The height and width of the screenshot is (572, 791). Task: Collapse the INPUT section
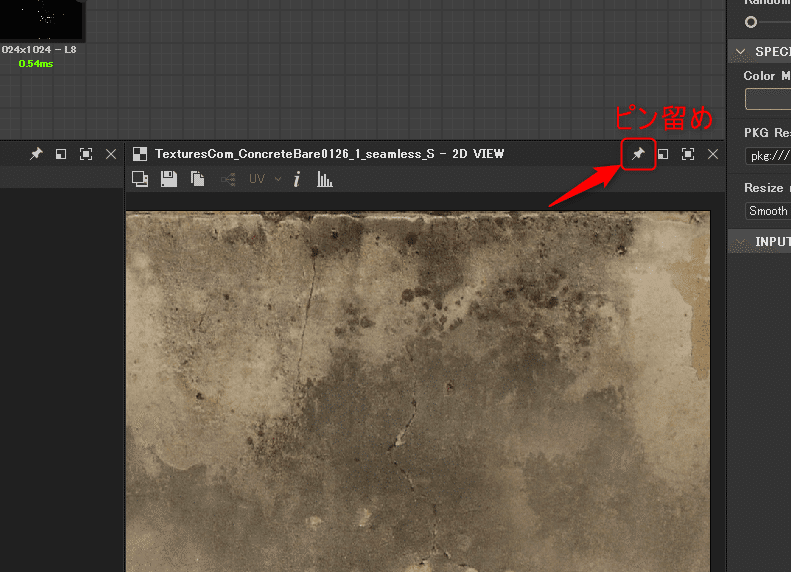pyautogui.click(x=741, y=242)
